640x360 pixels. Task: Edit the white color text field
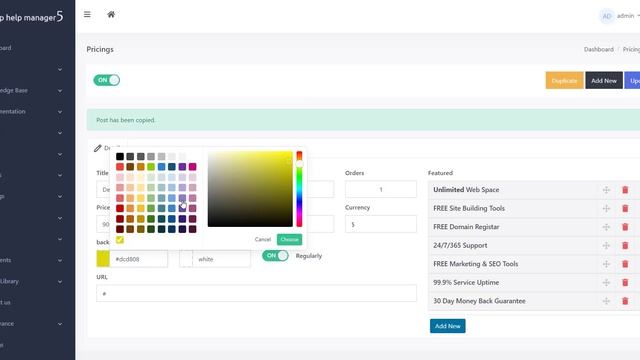(x=222, y=259)
